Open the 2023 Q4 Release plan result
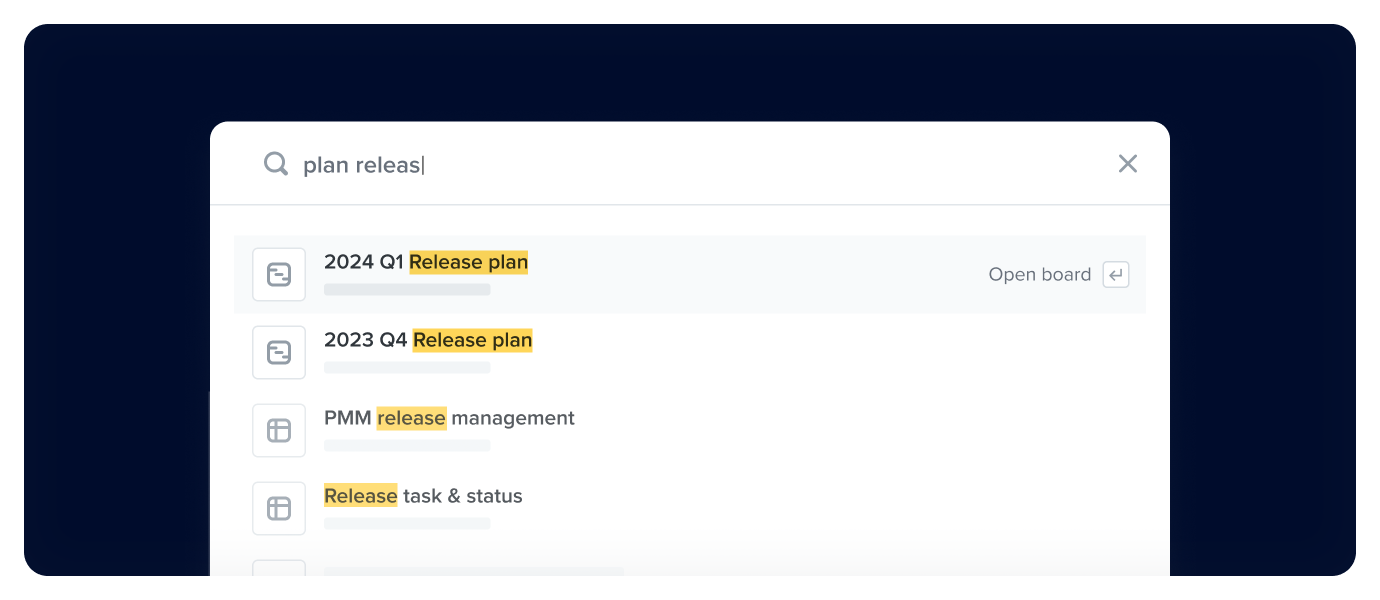Image resolution: width=1380 pixels, height=600 pixels. tap(690, 352)
